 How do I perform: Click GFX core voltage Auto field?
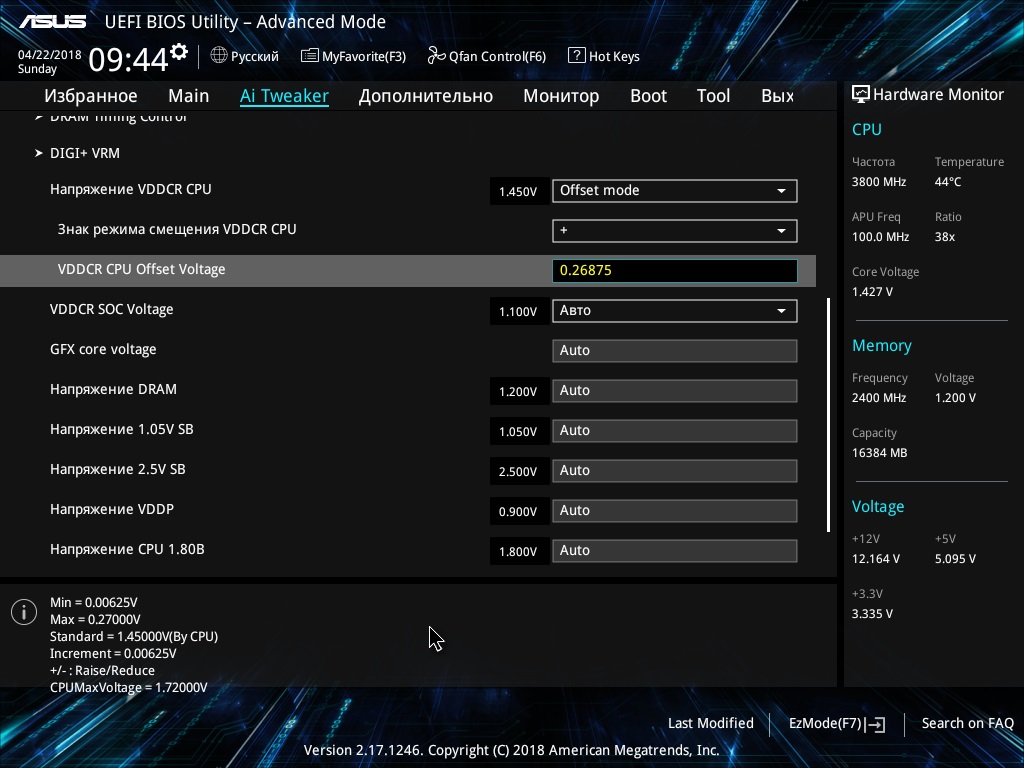675,351
